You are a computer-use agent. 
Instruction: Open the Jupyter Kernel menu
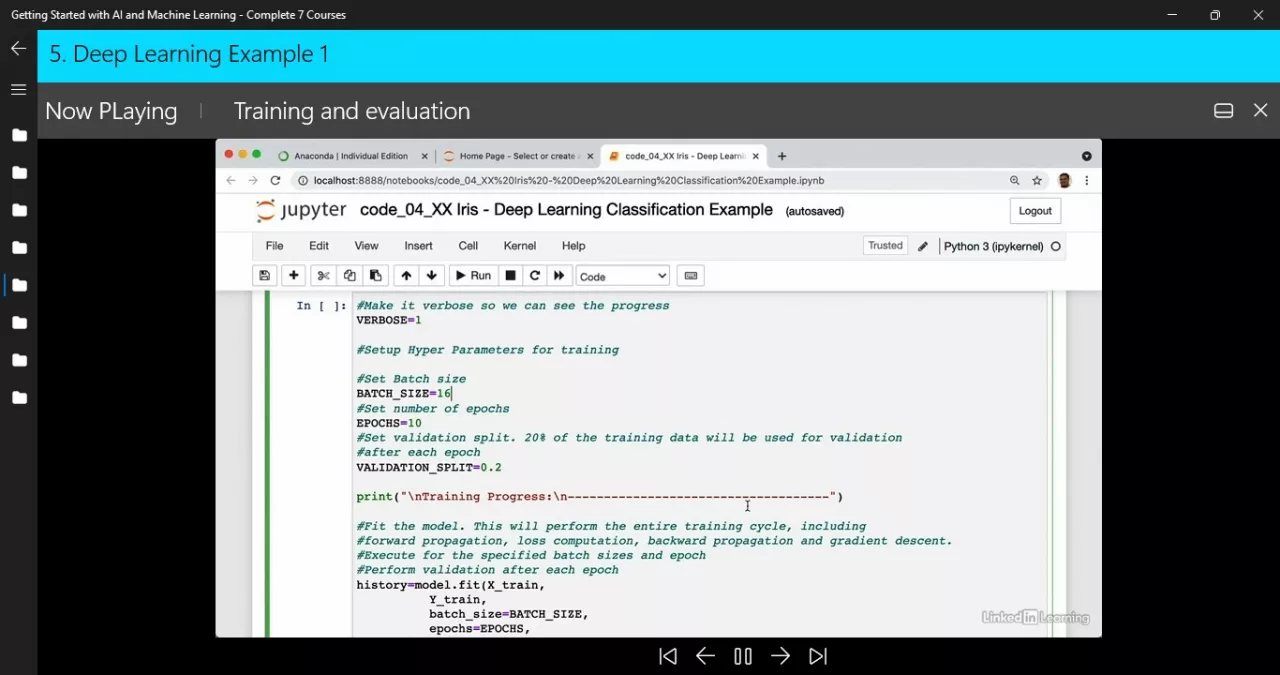coord(520,246)
